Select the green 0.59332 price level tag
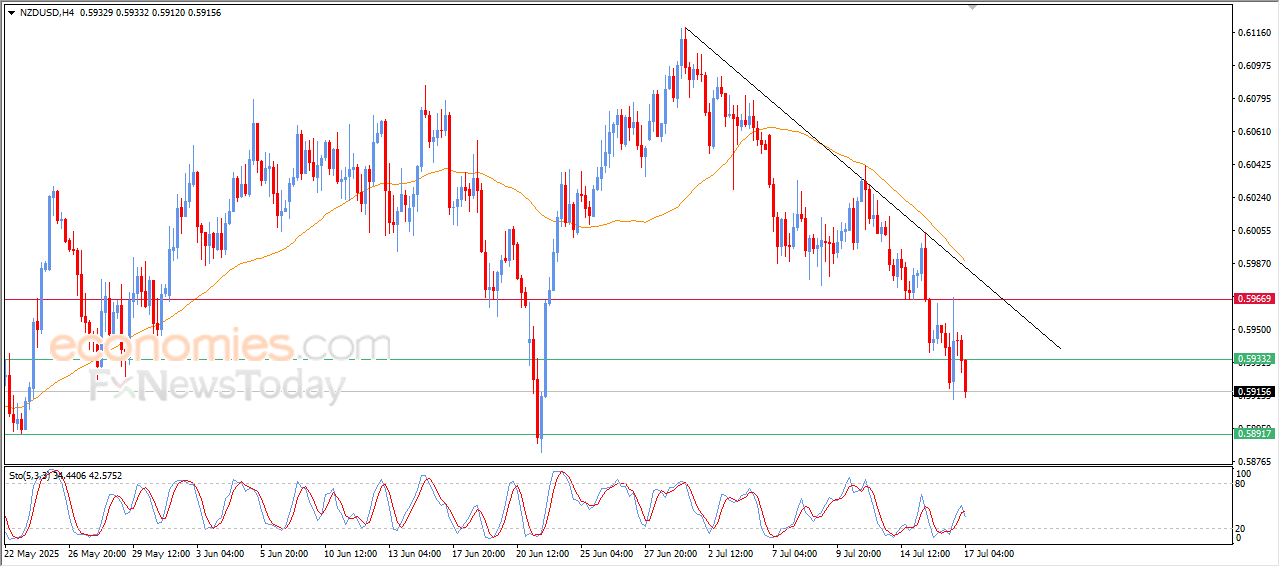The image size is (1280, 567). 1254,358
